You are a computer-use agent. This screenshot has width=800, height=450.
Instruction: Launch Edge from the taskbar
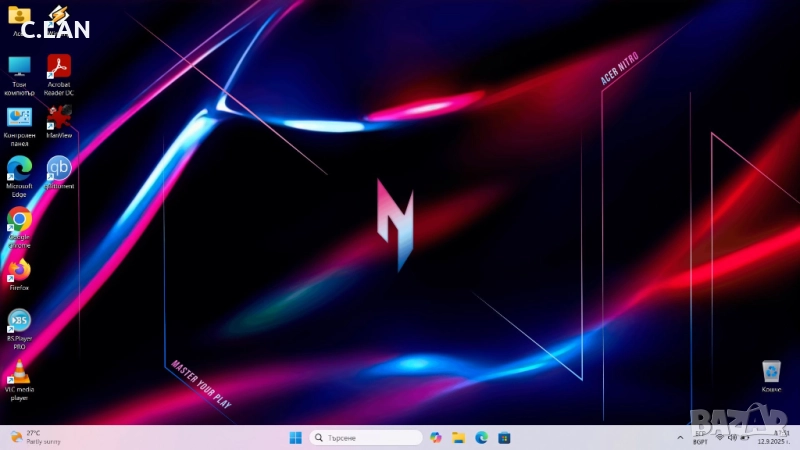pos(482,438)
